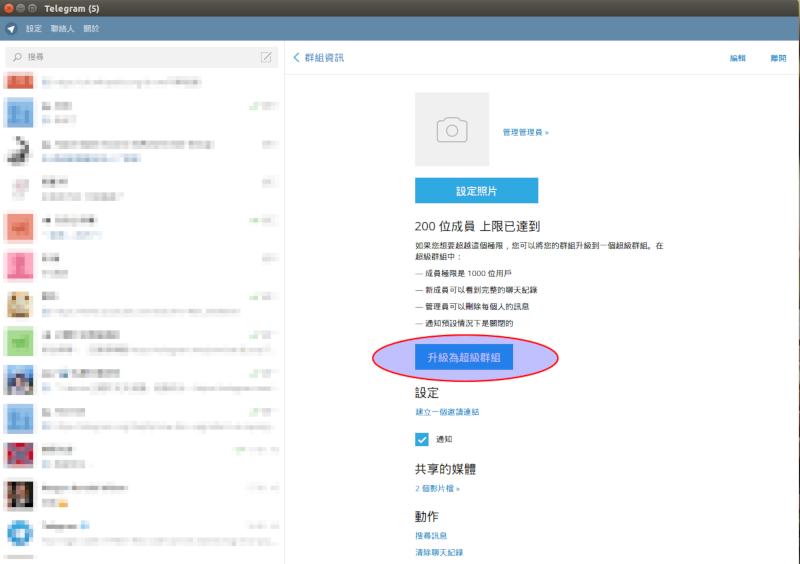This screenshot has height=564, width=800.
Task: Click the Telegram paper plane logo
Action: coord(11,29)
